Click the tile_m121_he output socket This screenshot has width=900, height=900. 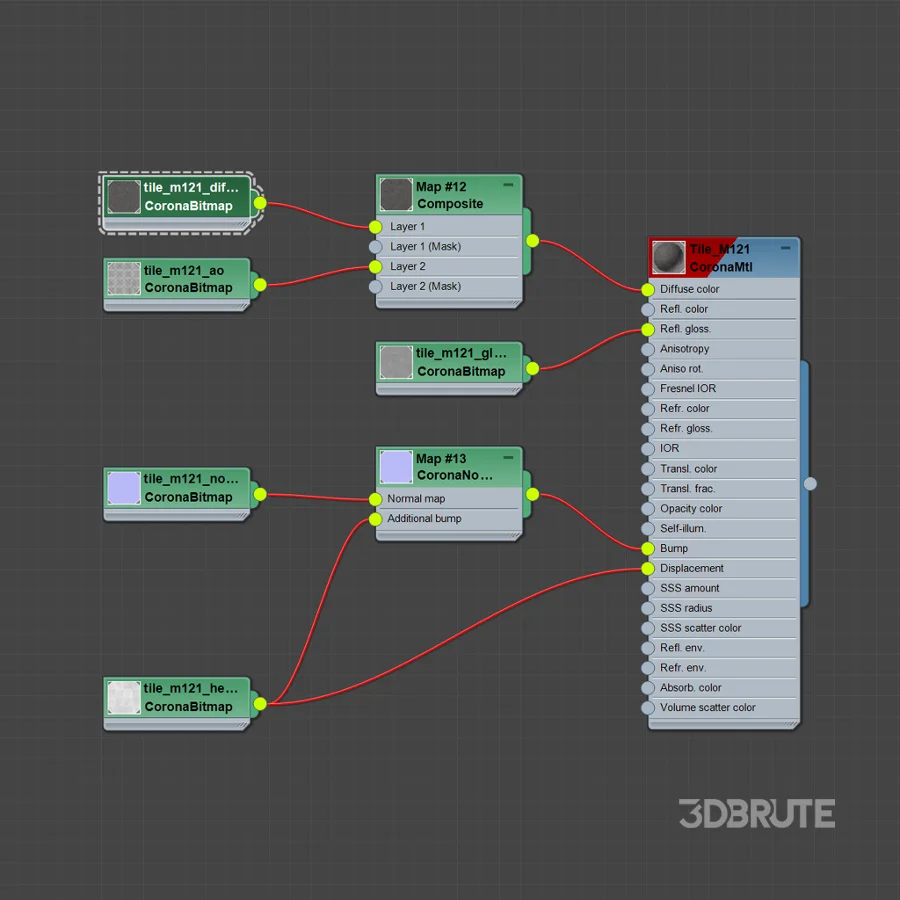click(x=260, y=704)
